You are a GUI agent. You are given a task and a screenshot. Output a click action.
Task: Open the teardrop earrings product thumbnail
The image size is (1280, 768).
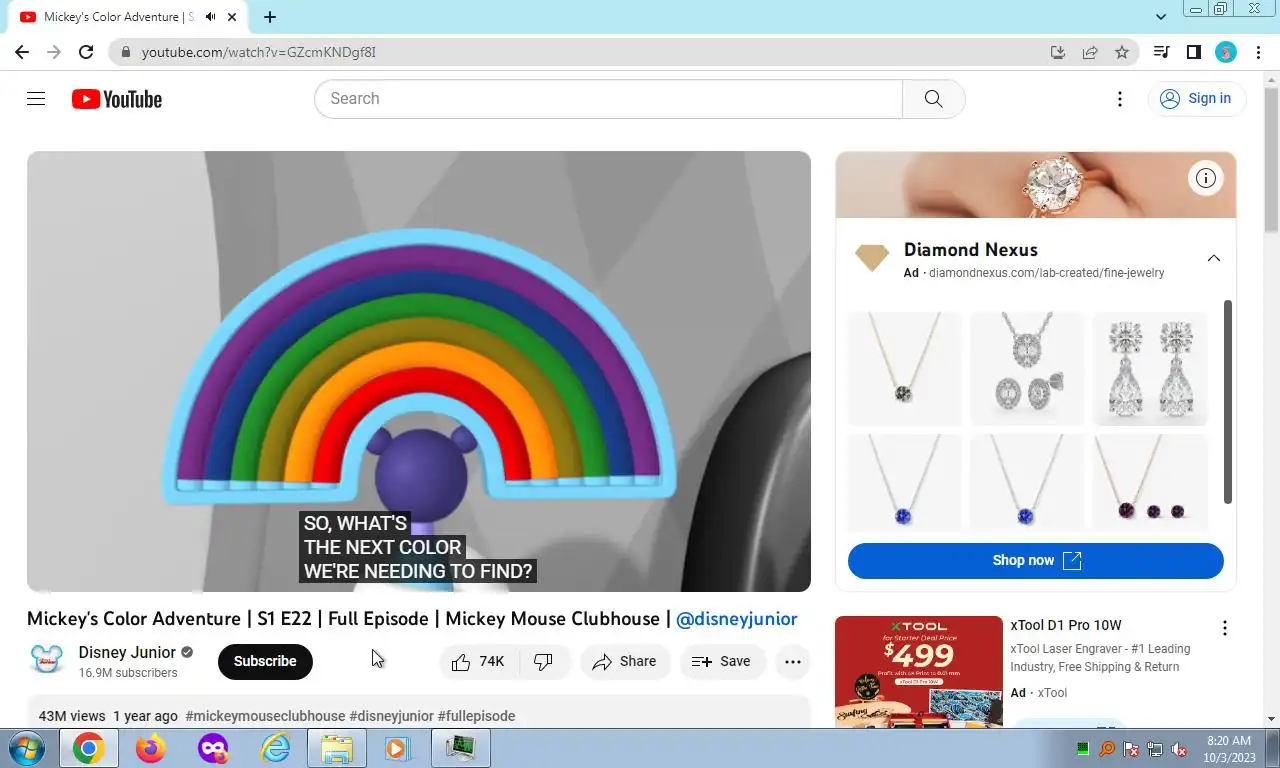[x=1150, y=369]
